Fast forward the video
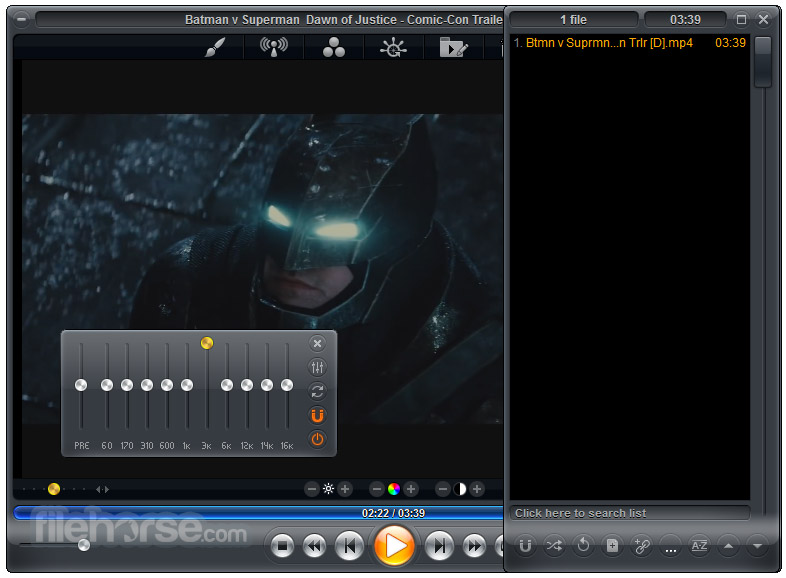Screen dimensions: 786x578 pos(474,546)
